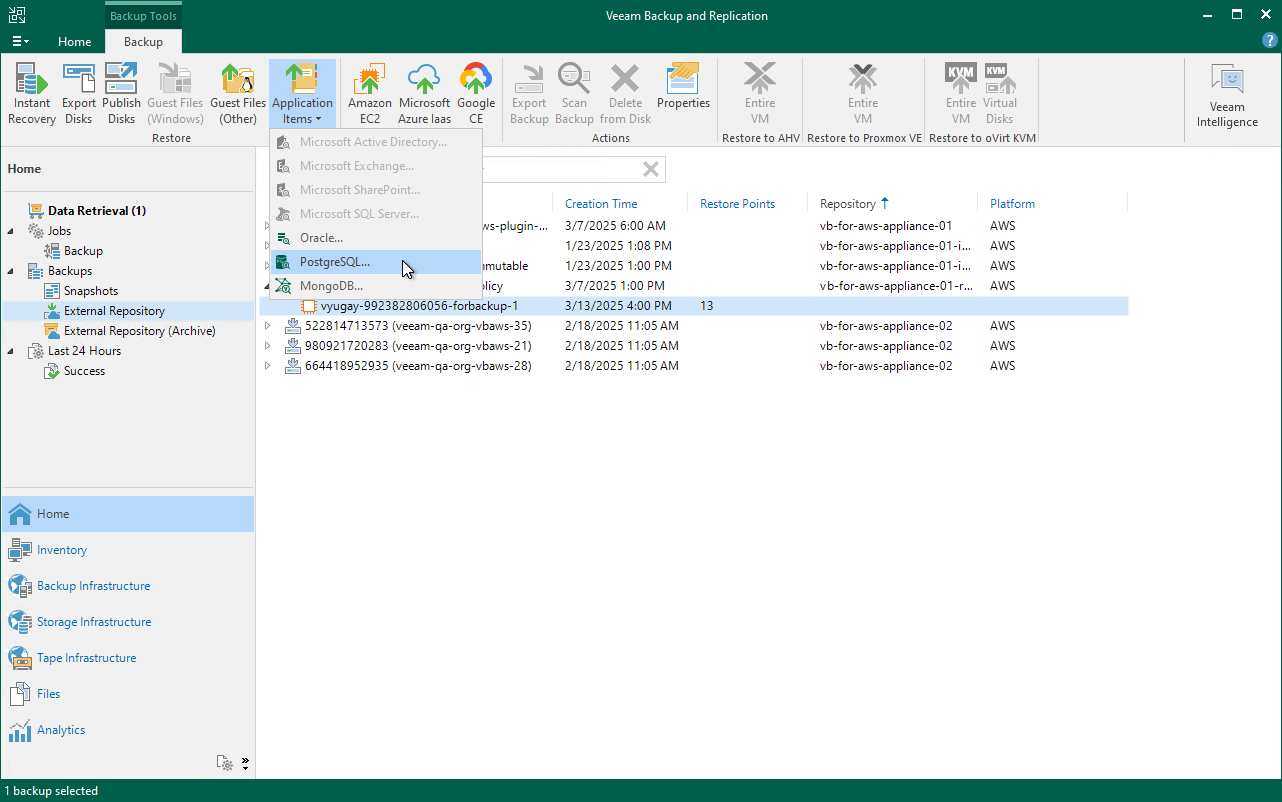Select Snapshots in the tree

click(x=91, y=291)
